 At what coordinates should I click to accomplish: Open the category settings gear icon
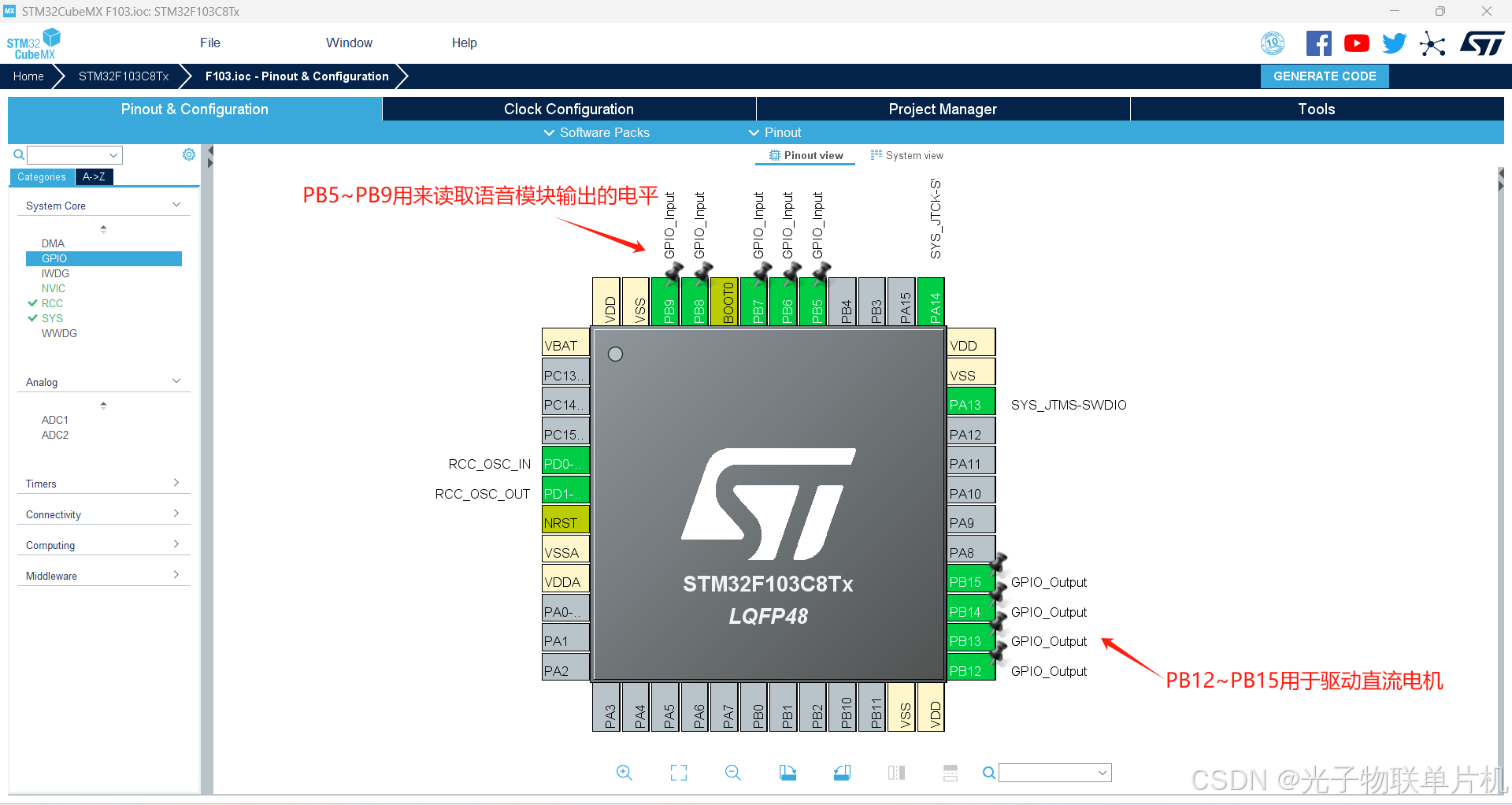(189, 154)
